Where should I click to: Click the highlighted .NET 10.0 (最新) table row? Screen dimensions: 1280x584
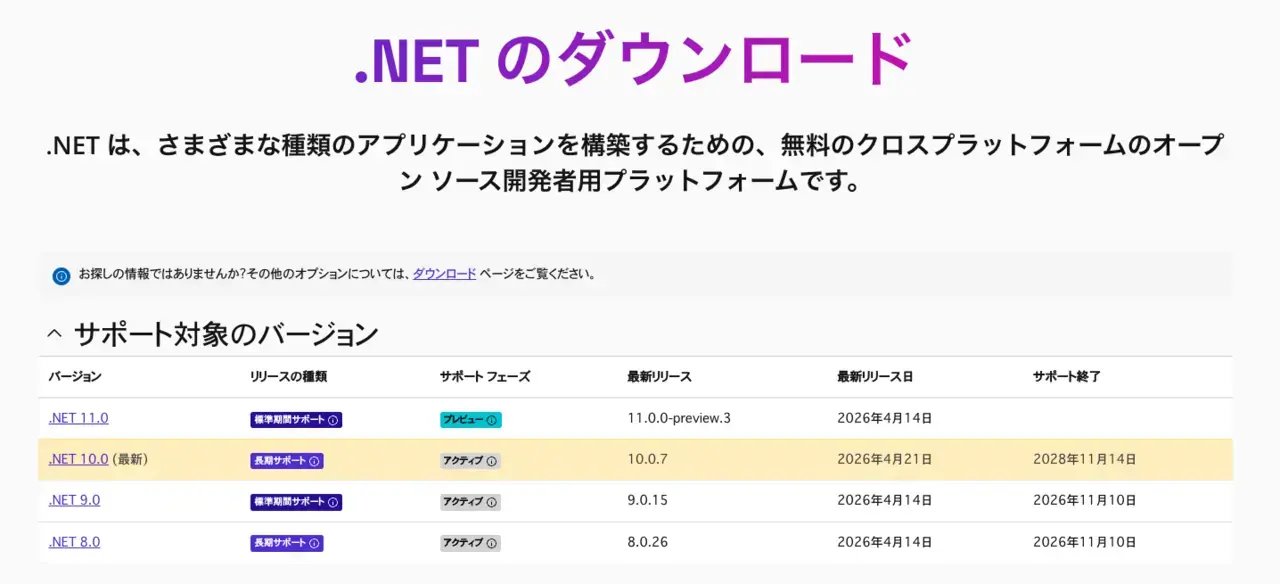coord(635,460)
